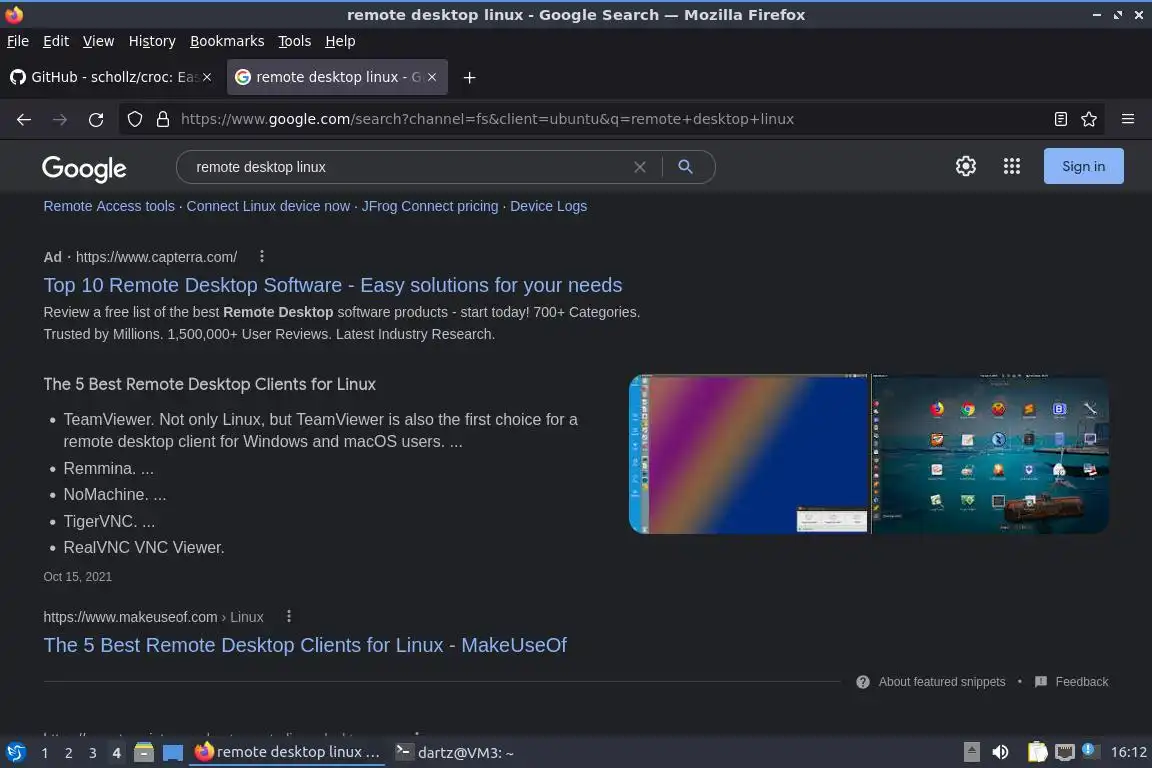The height and width of the screenshot is (768, 1152).
Task: Open the Remote Access tools link
Action: pyautogui.click(x=109, y=207)
